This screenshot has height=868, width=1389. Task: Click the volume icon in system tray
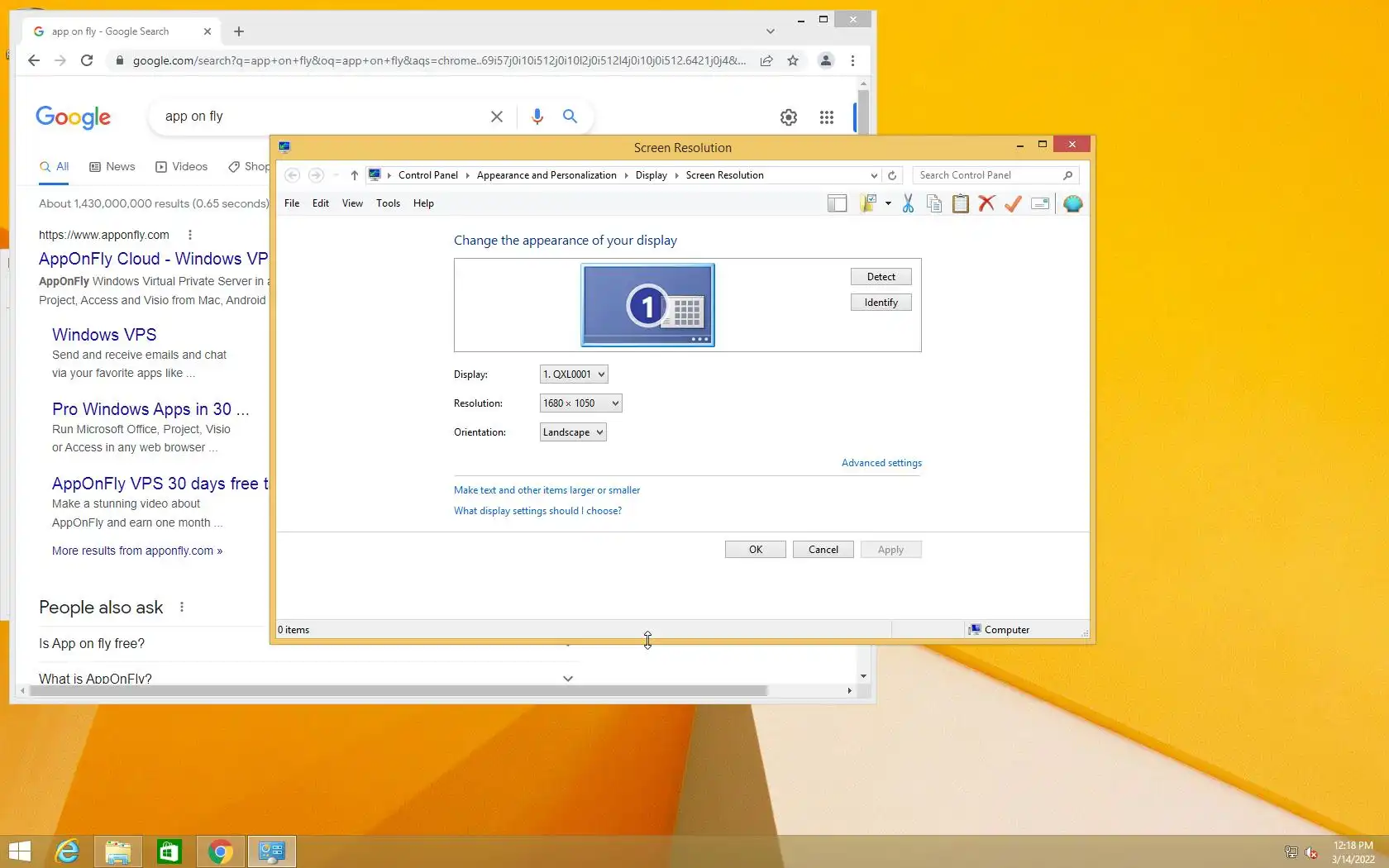(1310, 852)
